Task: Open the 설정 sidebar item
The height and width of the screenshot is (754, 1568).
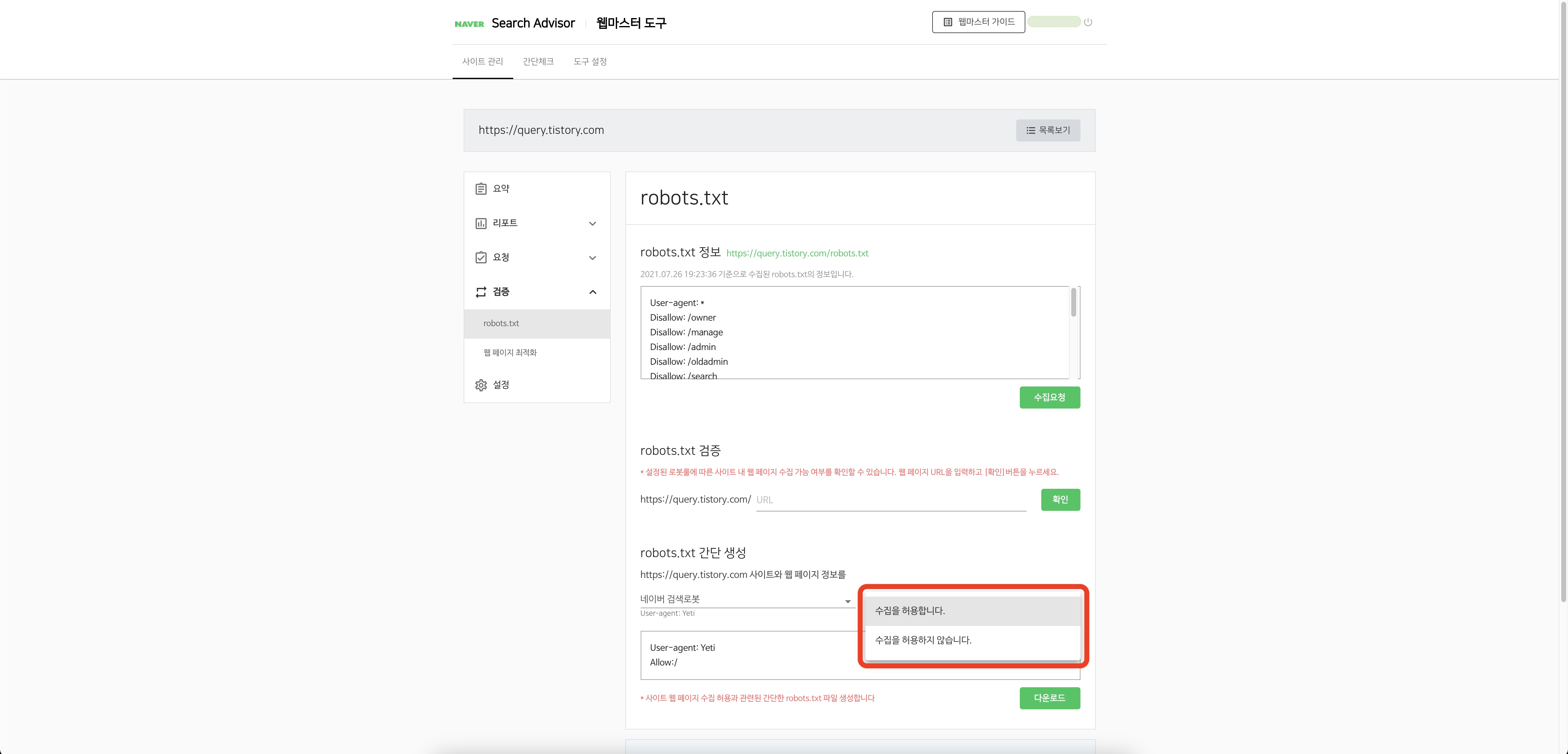Action: 537,385
